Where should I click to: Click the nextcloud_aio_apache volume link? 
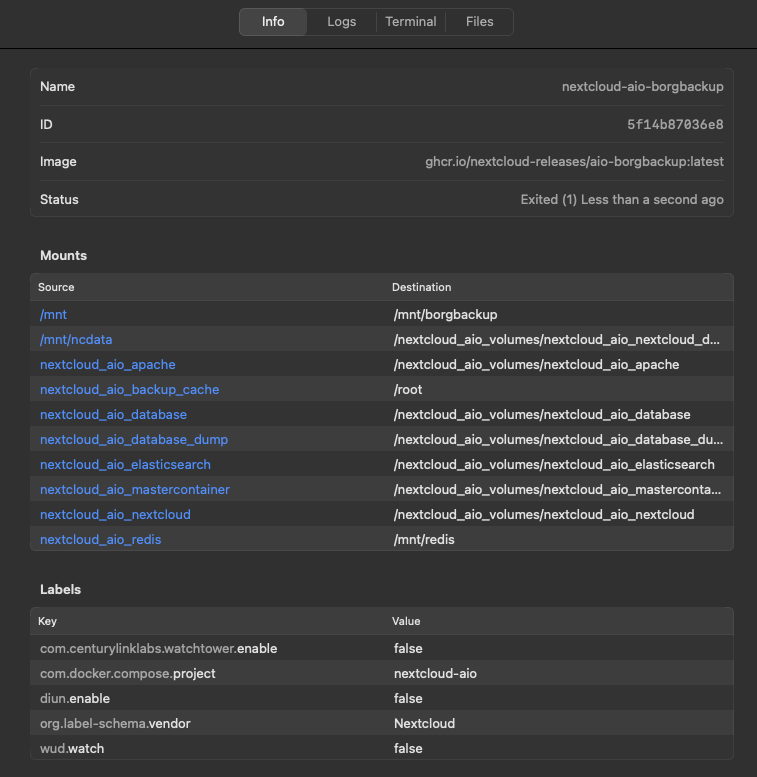[107, 365]
